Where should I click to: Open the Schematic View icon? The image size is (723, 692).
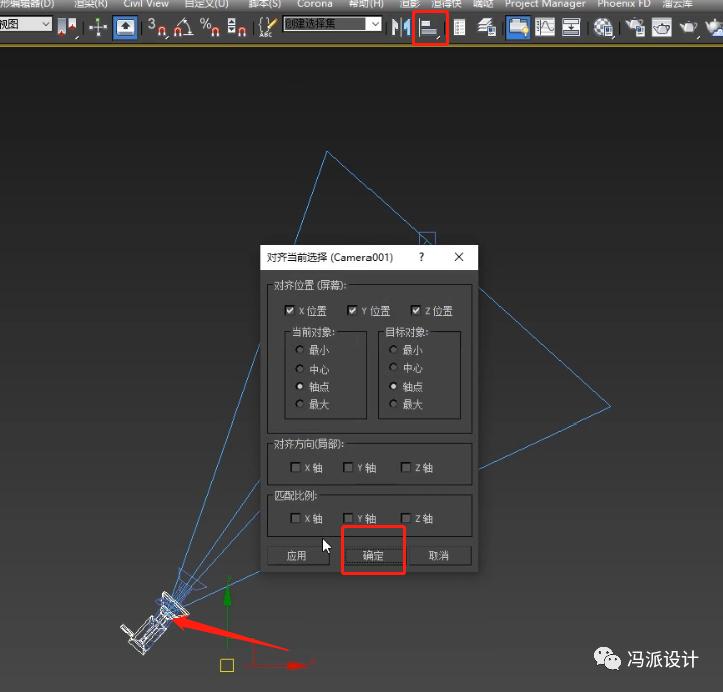click(x=571, y=27)
